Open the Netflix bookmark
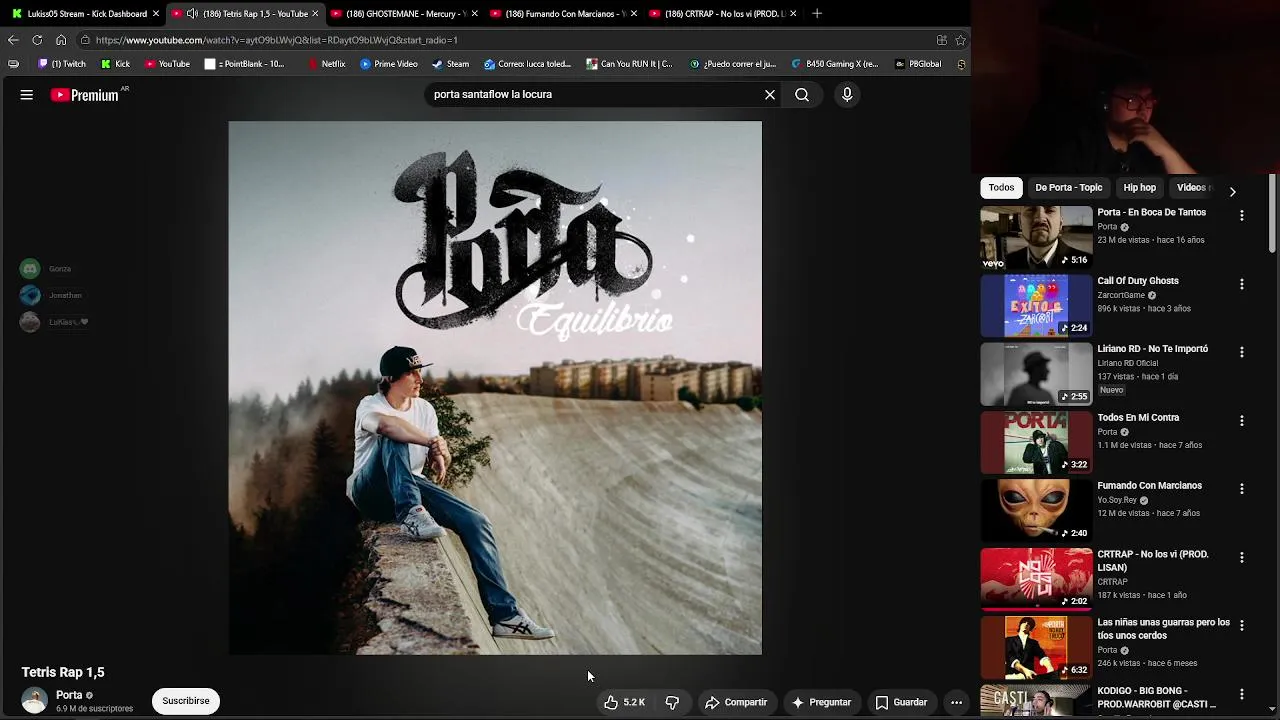1280x720 pixels. [x=327, y=64]
